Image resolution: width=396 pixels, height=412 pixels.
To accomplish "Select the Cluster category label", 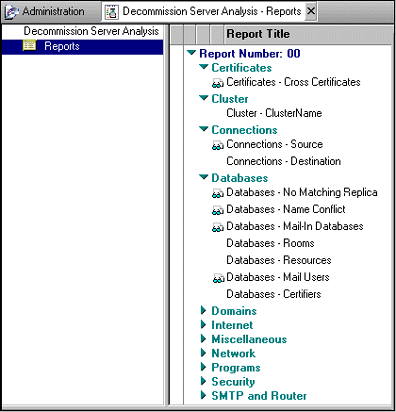I will [x=230, y=99].
